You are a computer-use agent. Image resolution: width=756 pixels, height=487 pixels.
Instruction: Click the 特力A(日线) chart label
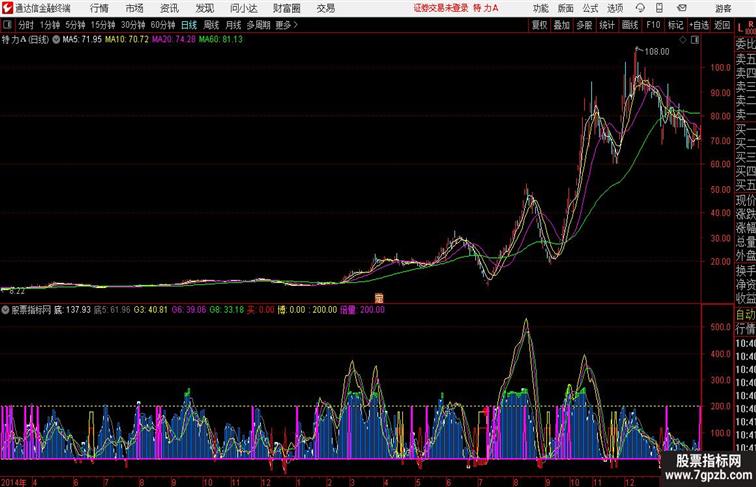(26, 40)
